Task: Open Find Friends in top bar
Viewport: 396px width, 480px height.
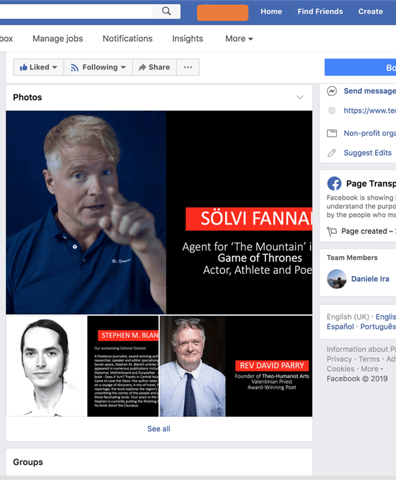Action: click(x=320, y=12)
